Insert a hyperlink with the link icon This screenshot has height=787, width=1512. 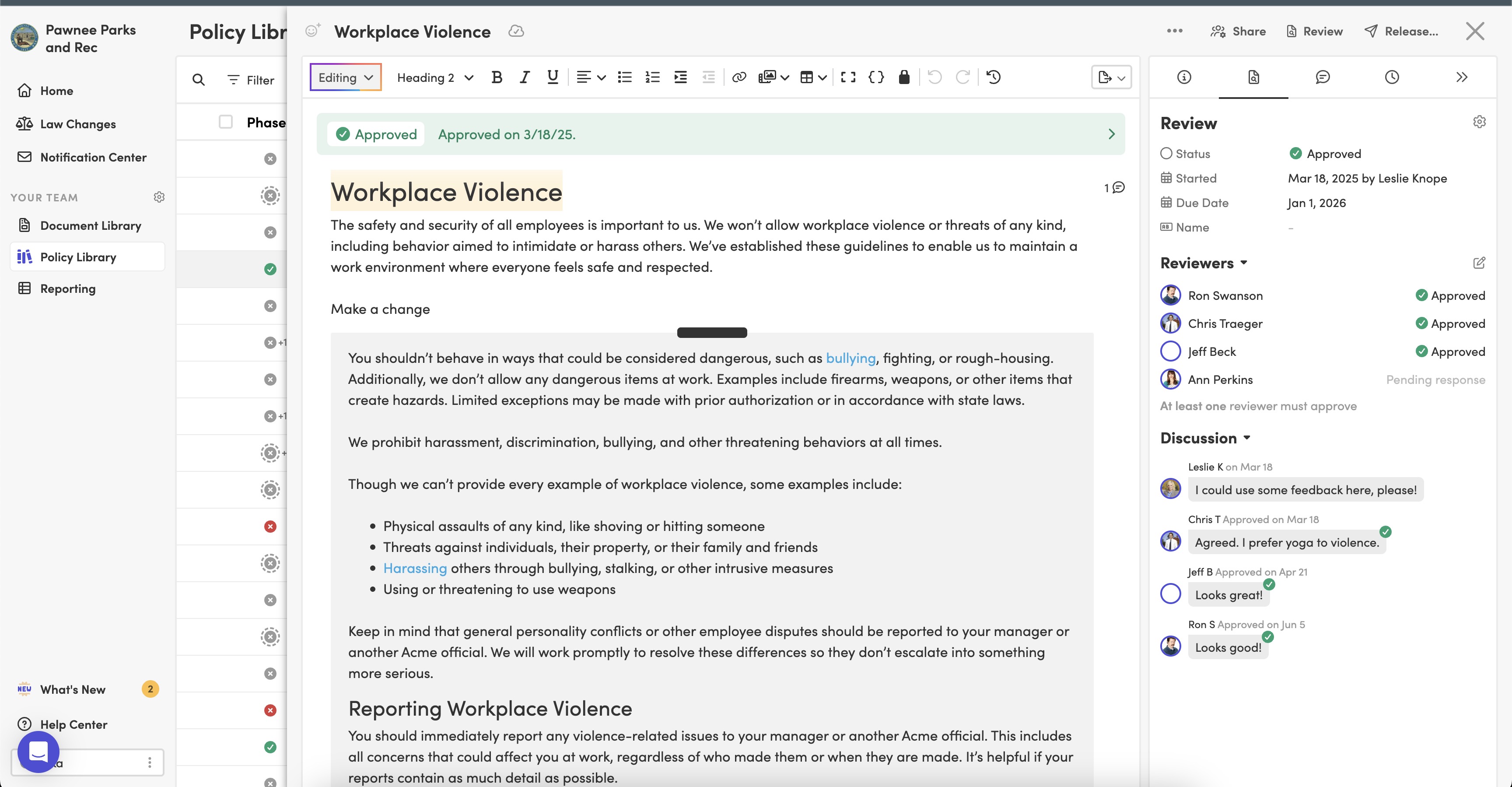pyautogui.click(x=739, y=77)
